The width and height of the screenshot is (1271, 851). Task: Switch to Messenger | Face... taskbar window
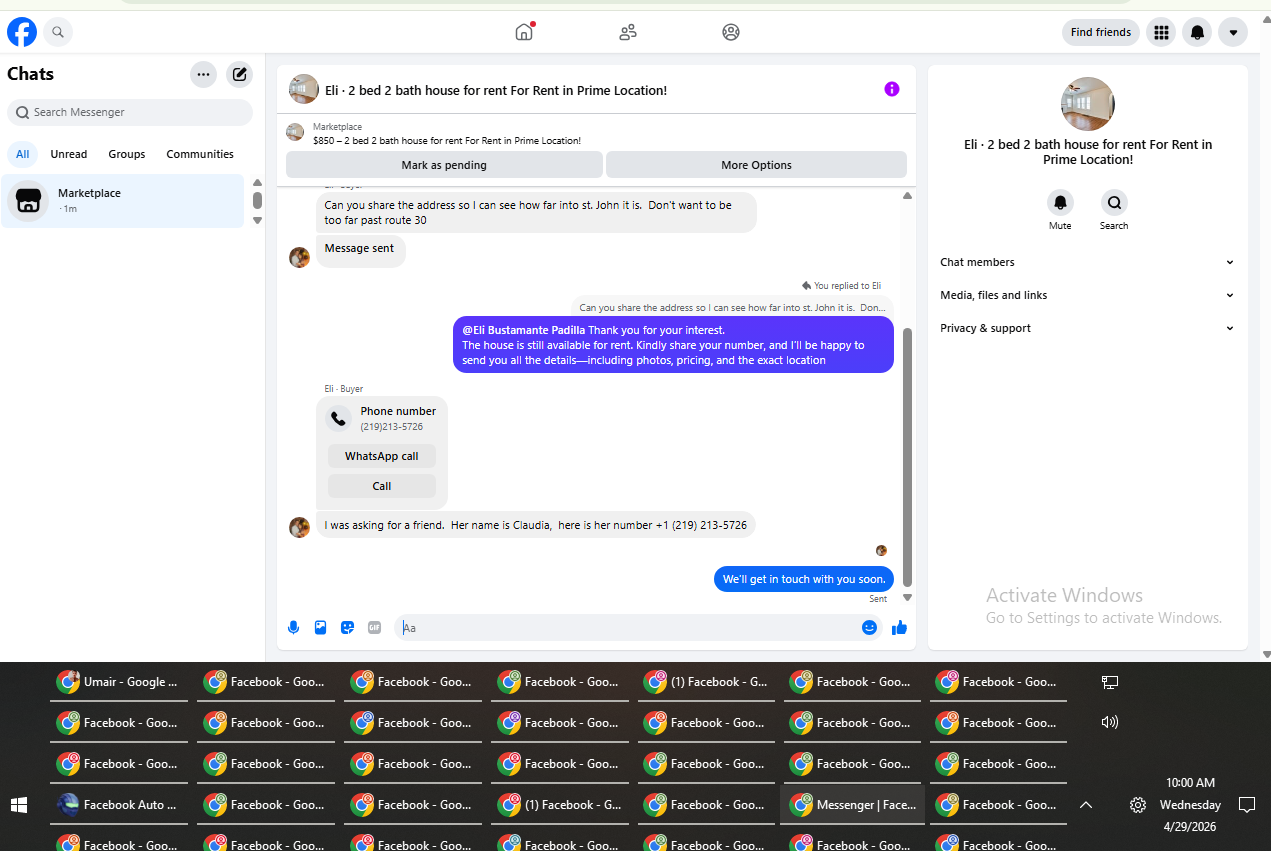click(853, 804)
